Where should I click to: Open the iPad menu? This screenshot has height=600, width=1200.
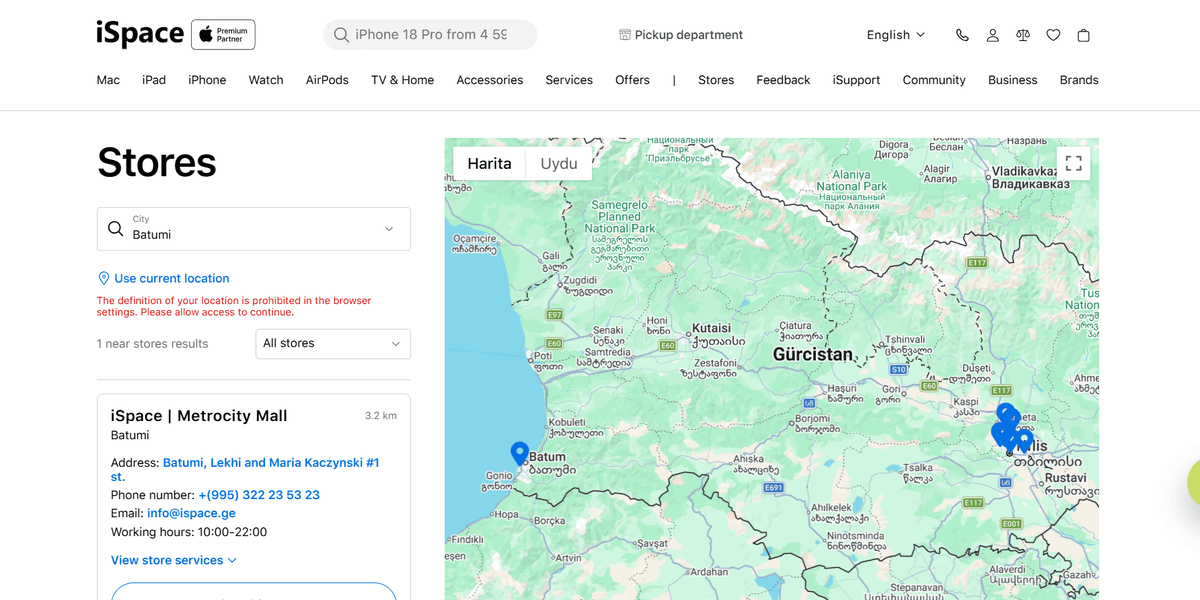point(154,80)
